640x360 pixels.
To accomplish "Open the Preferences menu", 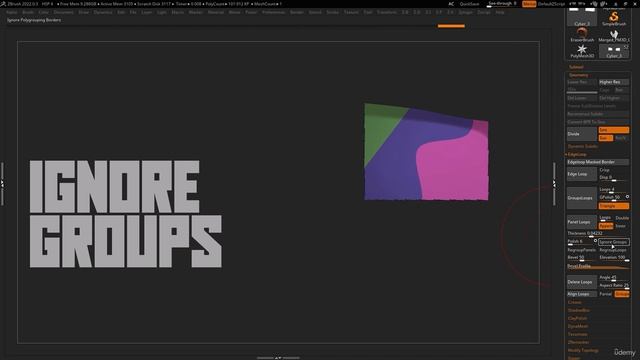I will coord(273,12).
